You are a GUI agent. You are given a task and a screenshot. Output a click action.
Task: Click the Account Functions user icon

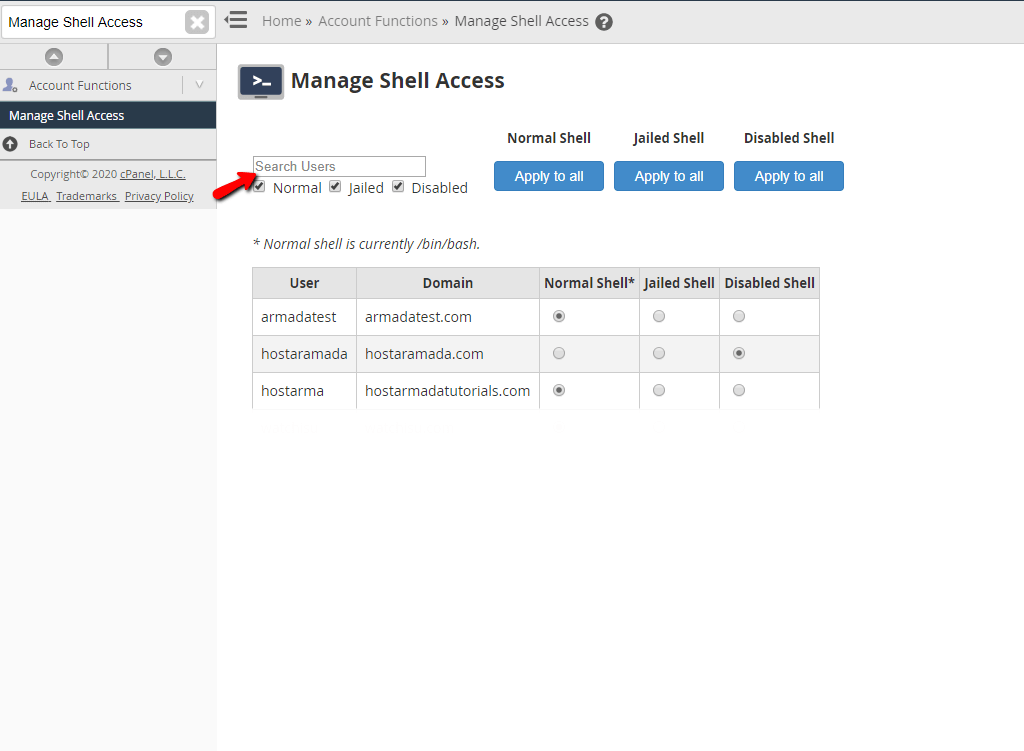click(10, 85)
